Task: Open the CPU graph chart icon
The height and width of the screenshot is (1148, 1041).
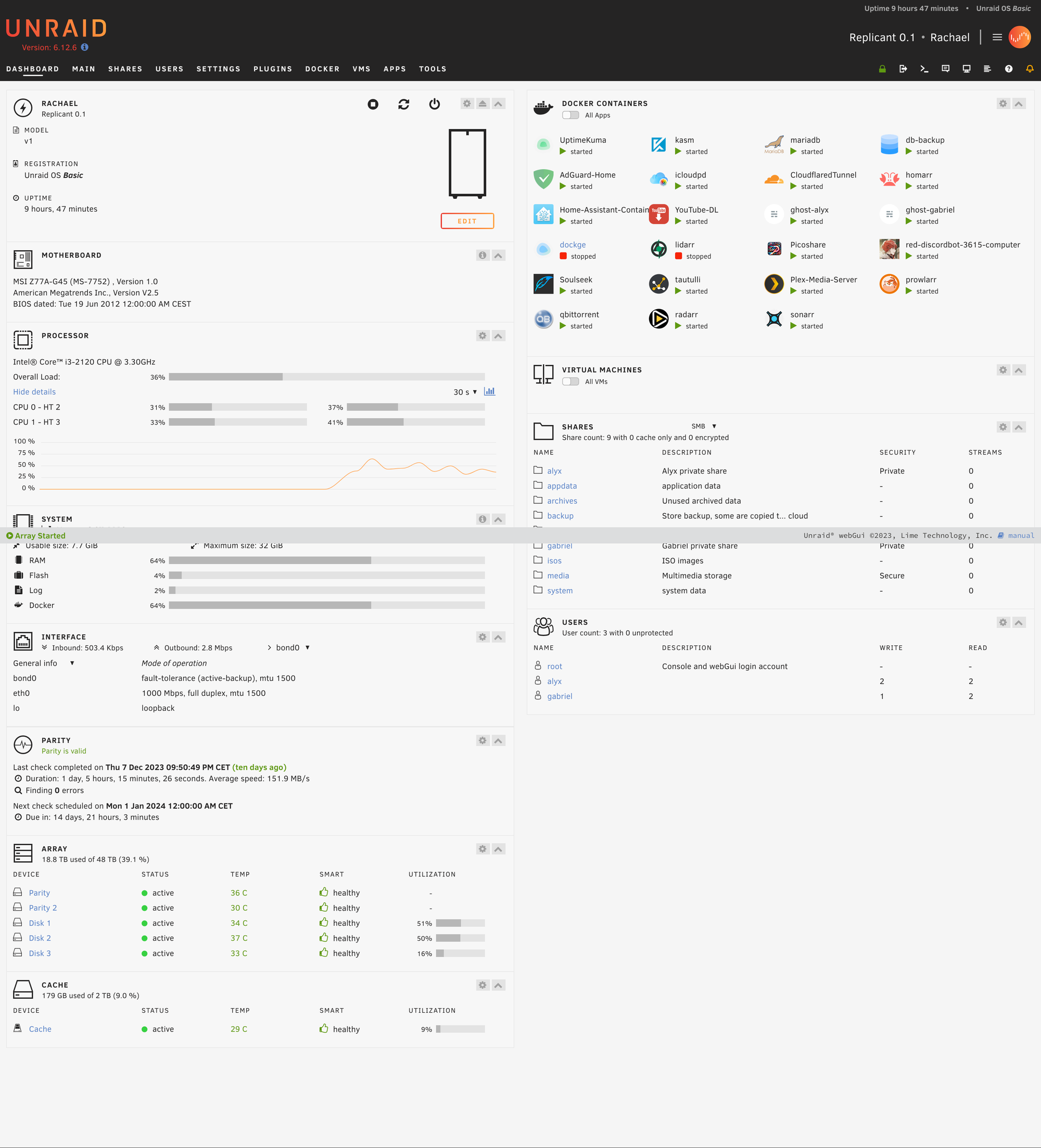Action: (x=489, y=392)
